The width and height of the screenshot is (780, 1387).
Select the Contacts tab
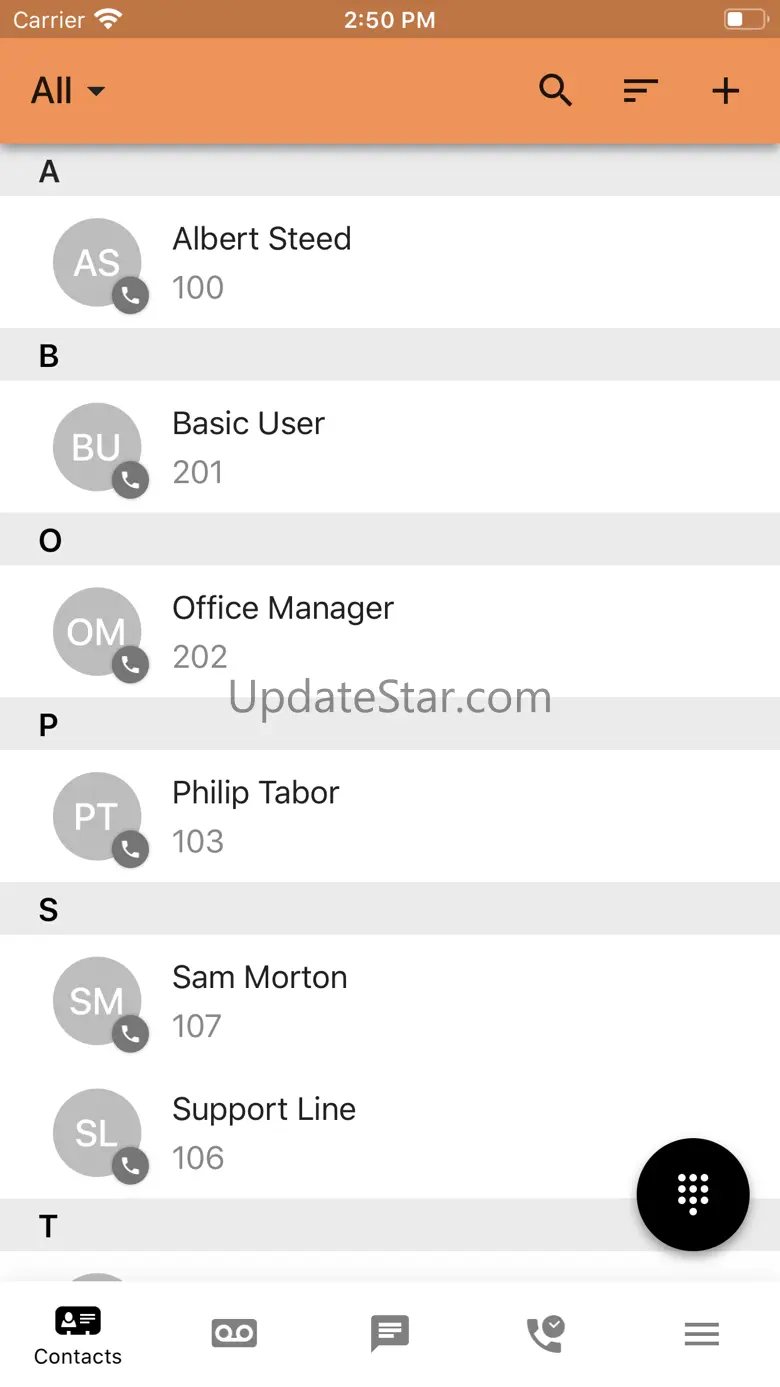78,1335
